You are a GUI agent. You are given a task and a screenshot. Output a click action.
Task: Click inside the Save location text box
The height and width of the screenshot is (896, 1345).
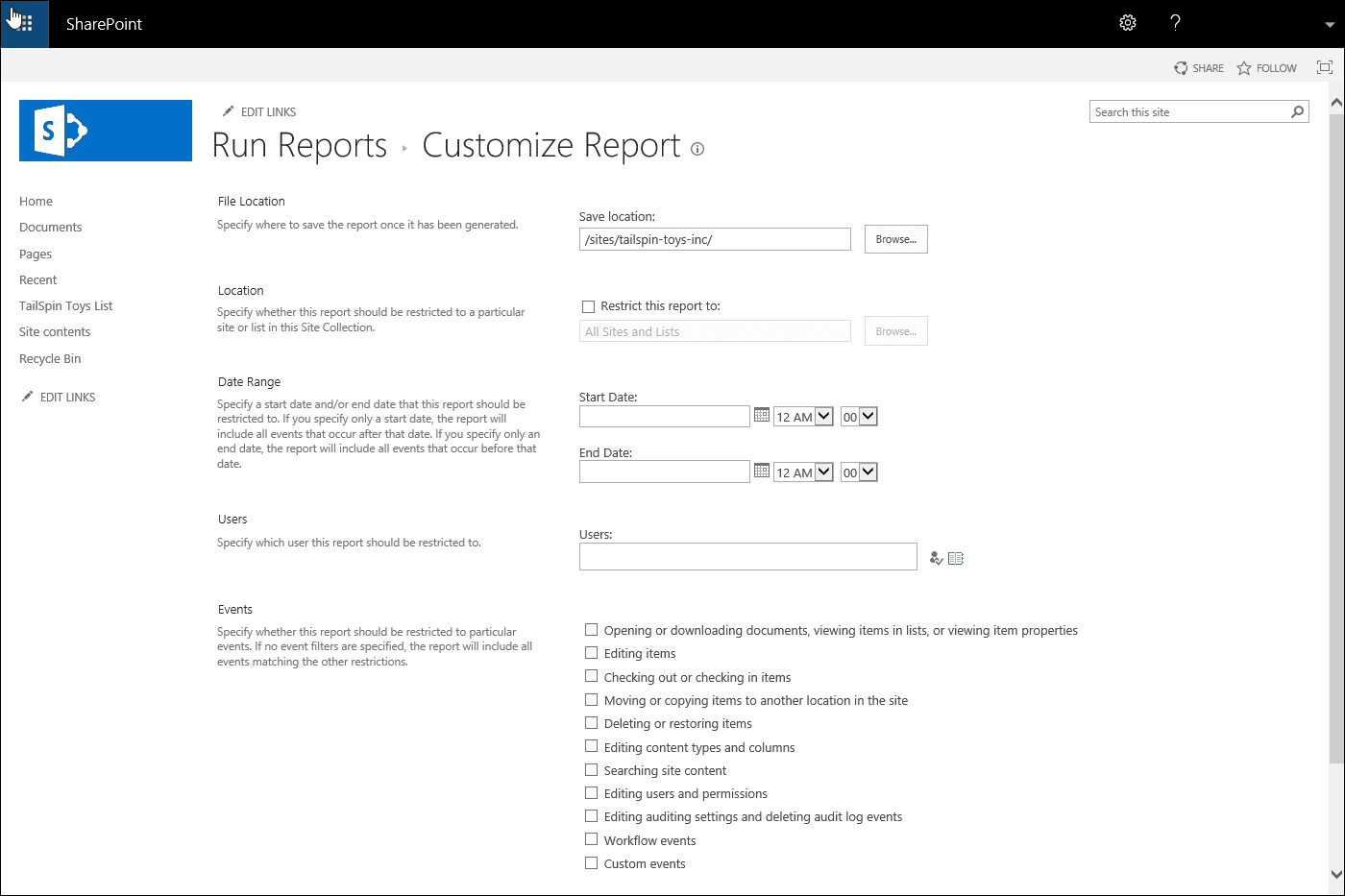715,238
